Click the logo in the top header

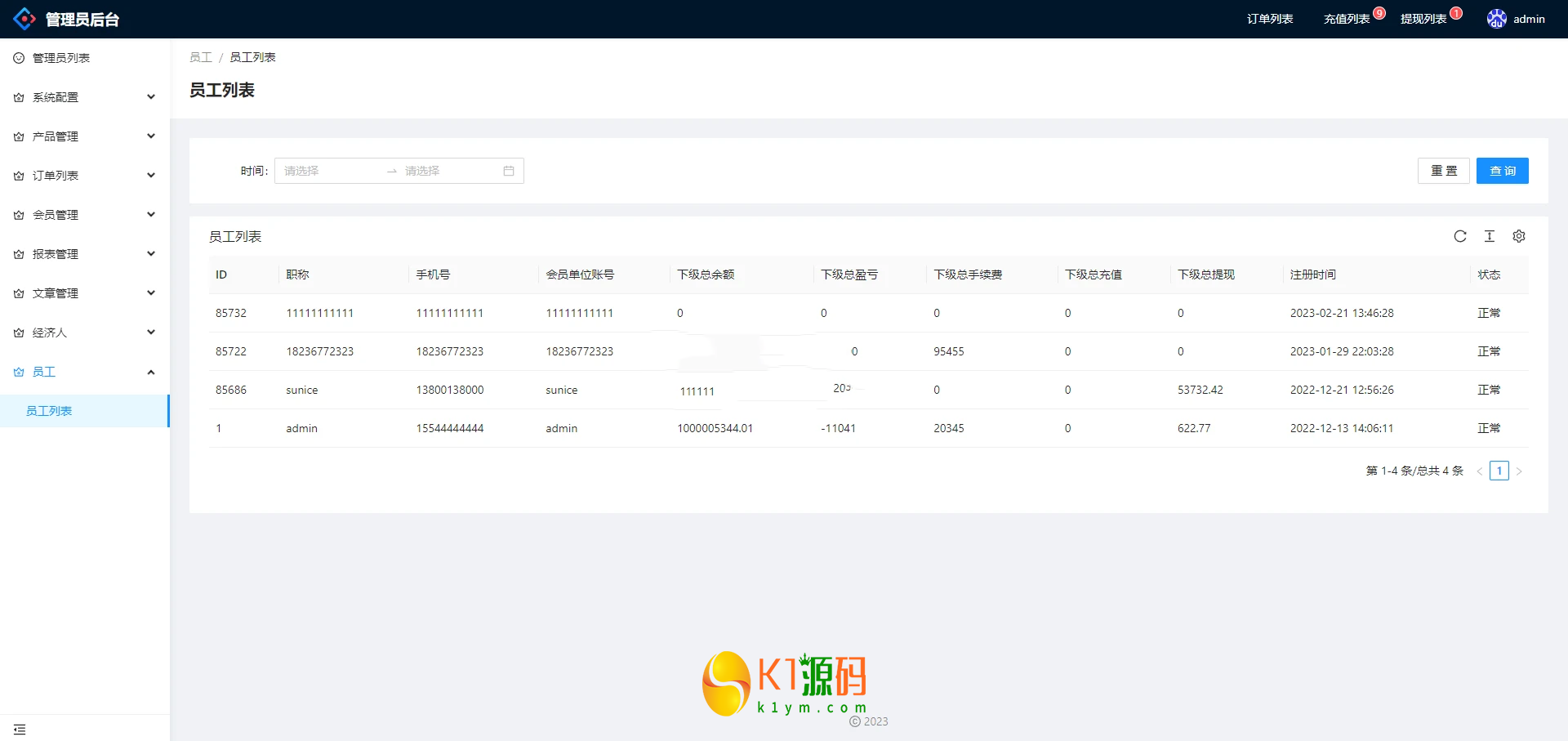(24, 19)
